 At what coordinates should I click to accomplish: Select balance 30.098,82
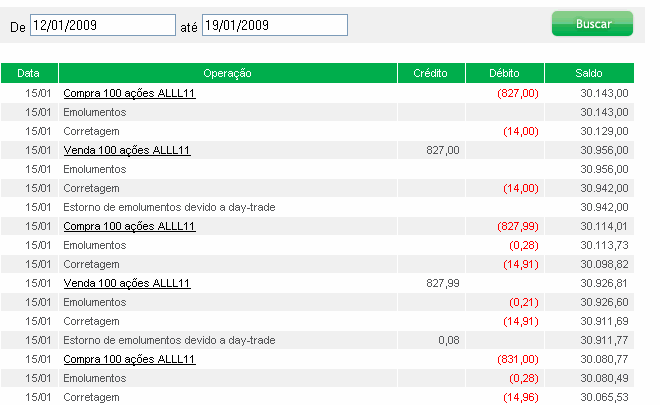[x=604, y=264]
